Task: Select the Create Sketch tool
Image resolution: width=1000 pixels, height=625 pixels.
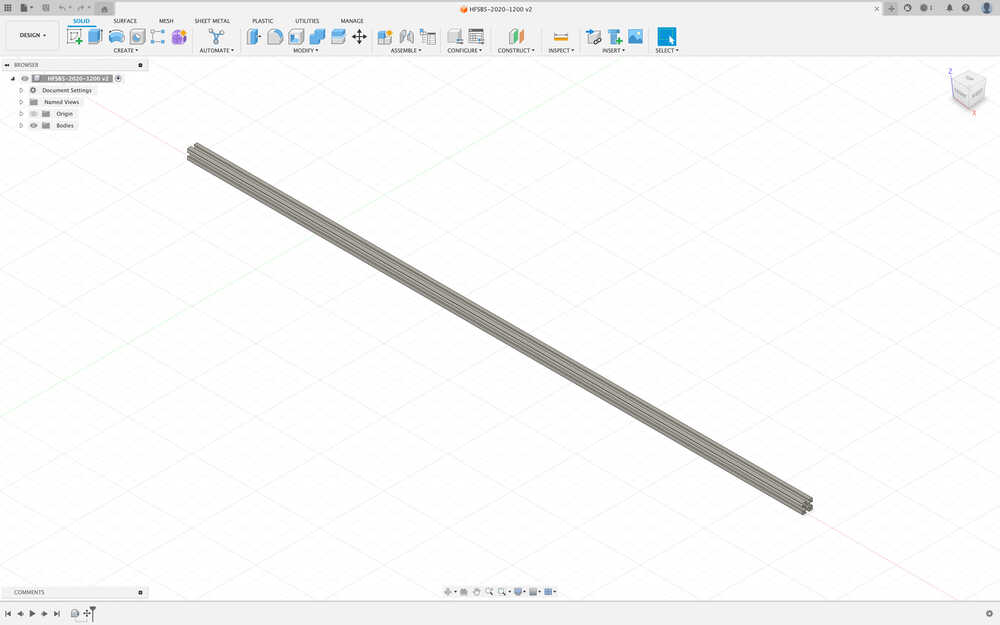Action: tap(75, 36)
